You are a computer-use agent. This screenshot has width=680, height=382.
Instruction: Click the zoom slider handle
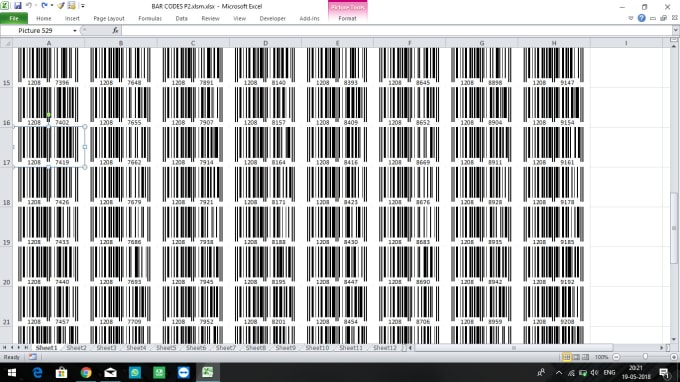[x=645, y=357]
